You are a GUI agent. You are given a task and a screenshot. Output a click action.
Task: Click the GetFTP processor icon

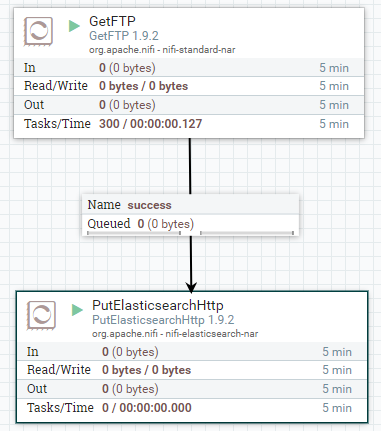coord(38,31)
